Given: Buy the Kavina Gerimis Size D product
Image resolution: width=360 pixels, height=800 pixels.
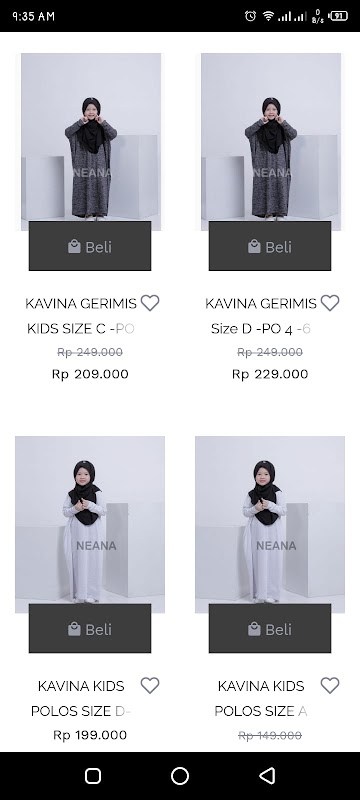Looking at the screenshot, I should 270,246.
